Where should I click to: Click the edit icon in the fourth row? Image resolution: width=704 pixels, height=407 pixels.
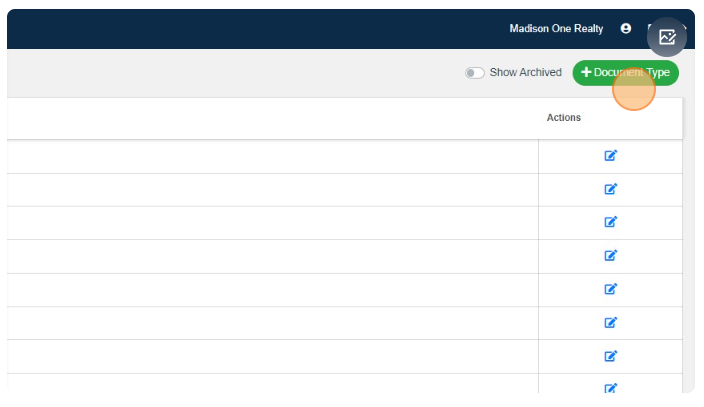[x=611, y=256]
